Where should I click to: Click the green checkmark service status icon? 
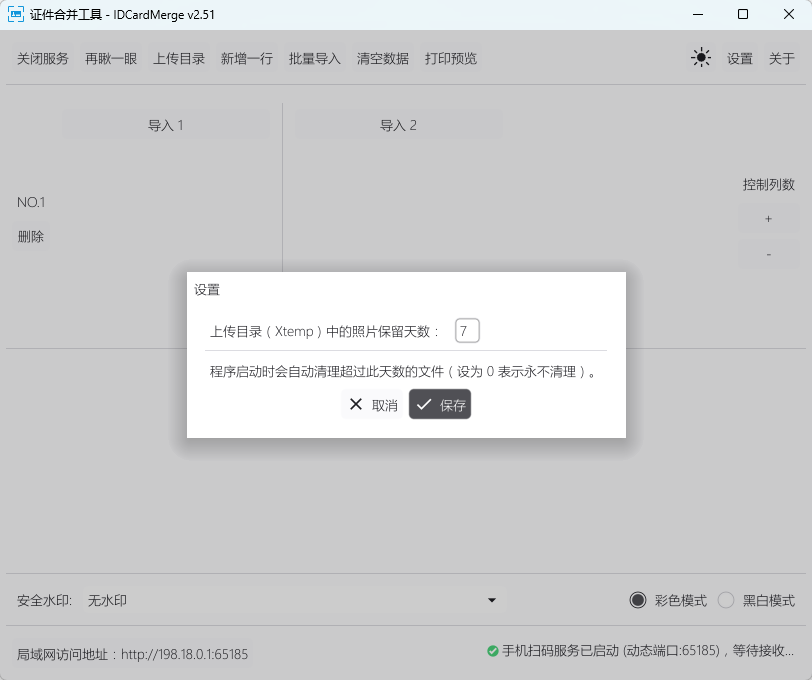492,651
